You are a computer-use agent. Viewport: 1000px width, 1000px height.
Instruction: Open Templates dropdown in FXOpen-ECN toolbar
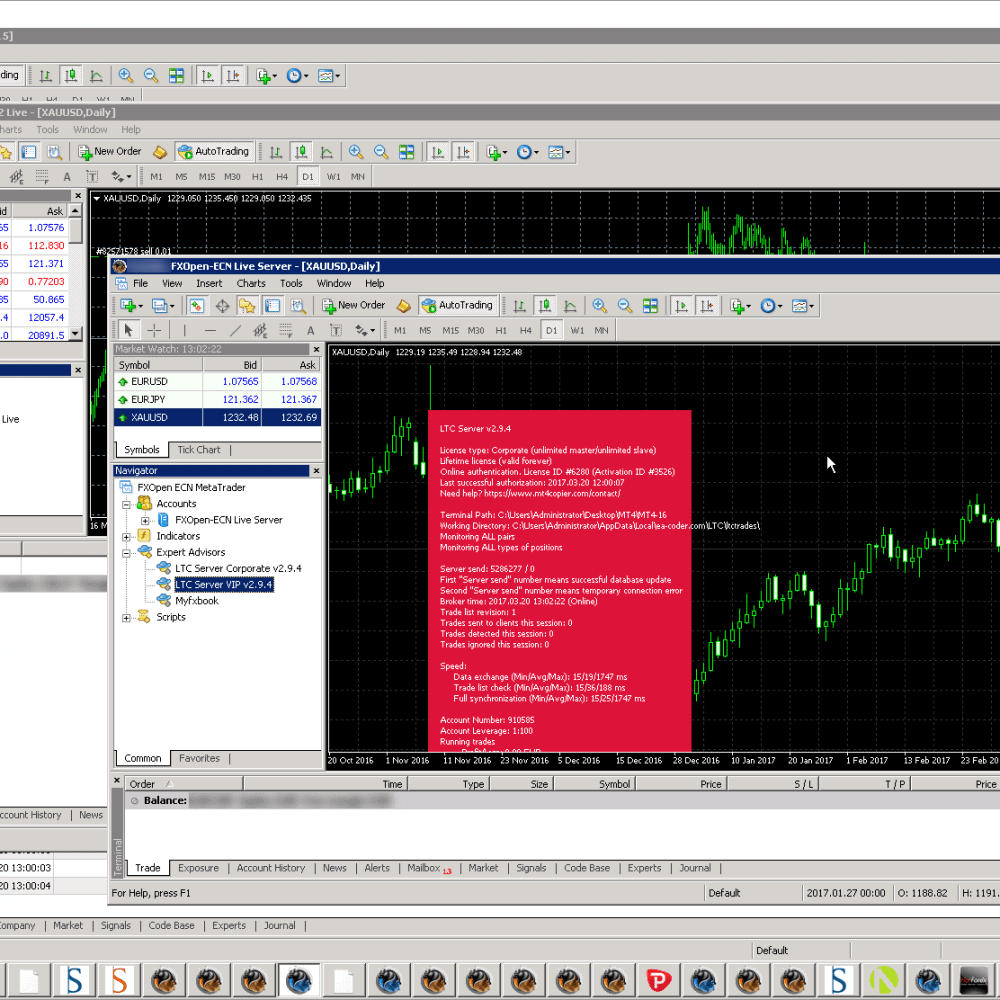click(x=803, y=306)
